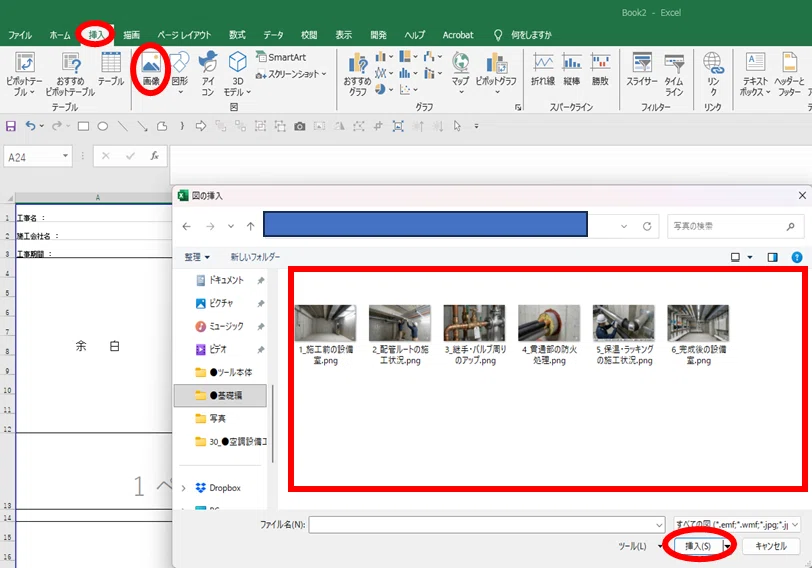Open help in the file dialog
Viewport: 812px width, 568px height.
coord(797,257)
